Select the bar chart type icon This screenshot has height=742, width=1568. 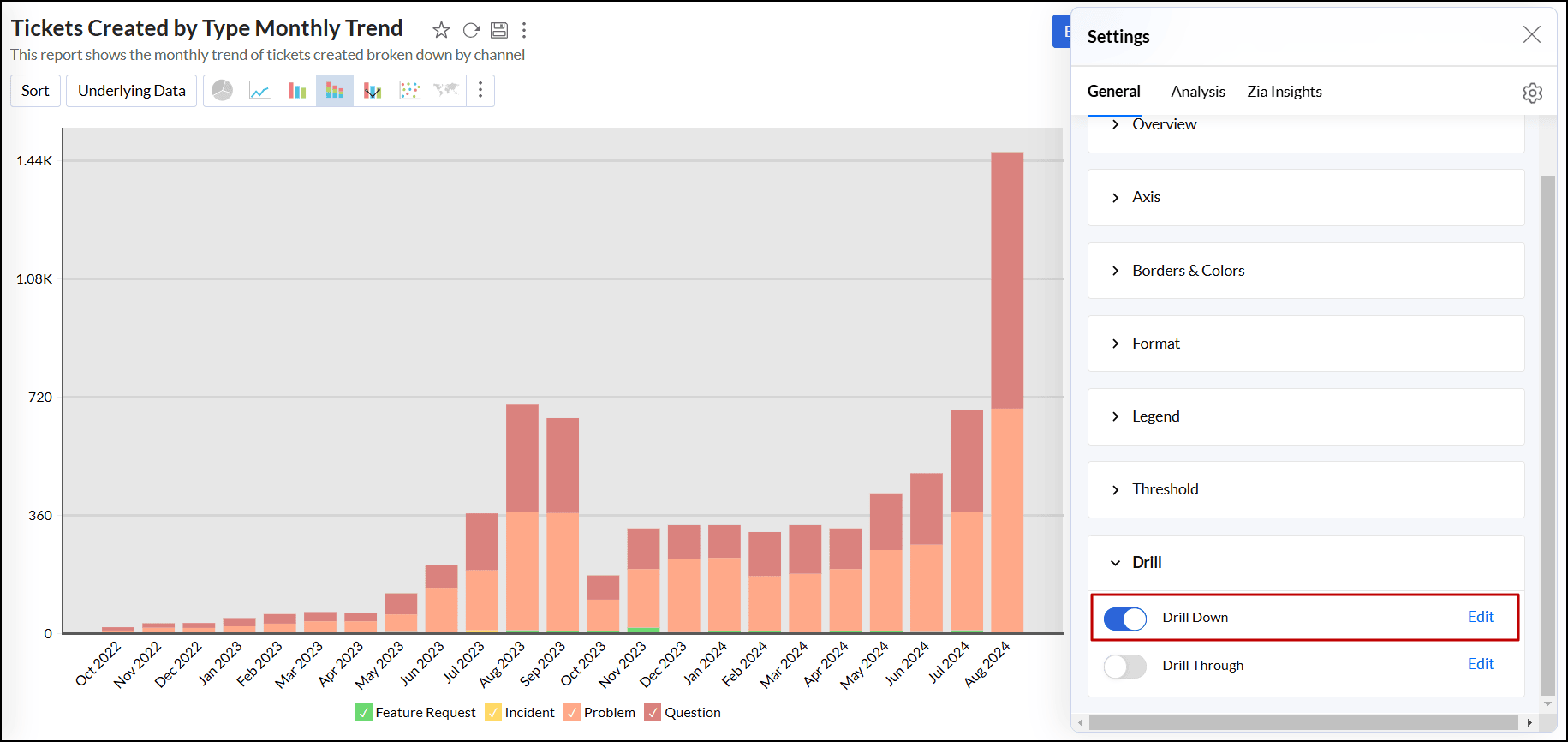coord(297,91)
